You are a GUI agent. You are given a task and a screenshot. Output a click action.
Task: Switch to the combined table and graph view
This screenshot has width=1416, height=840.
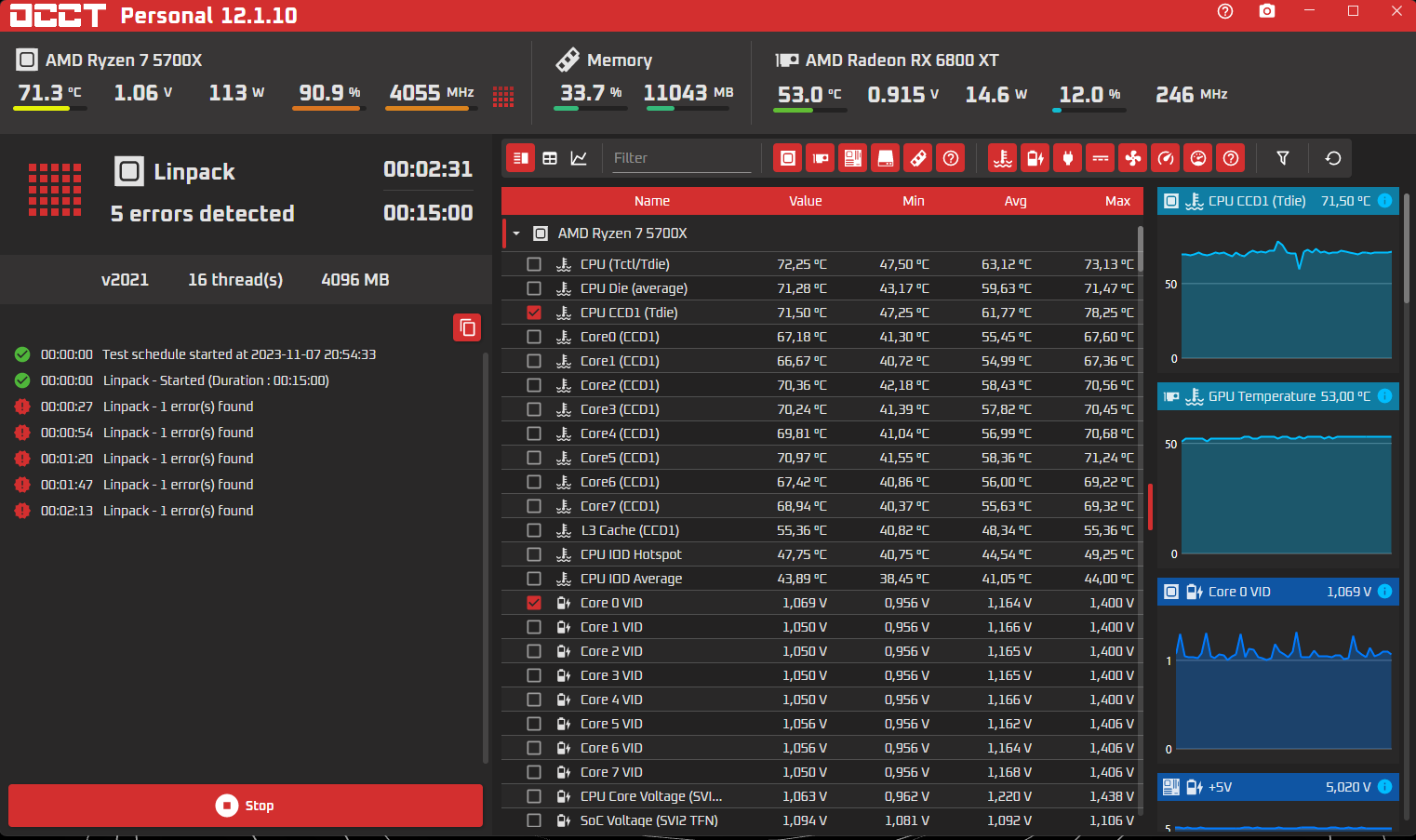521,158
